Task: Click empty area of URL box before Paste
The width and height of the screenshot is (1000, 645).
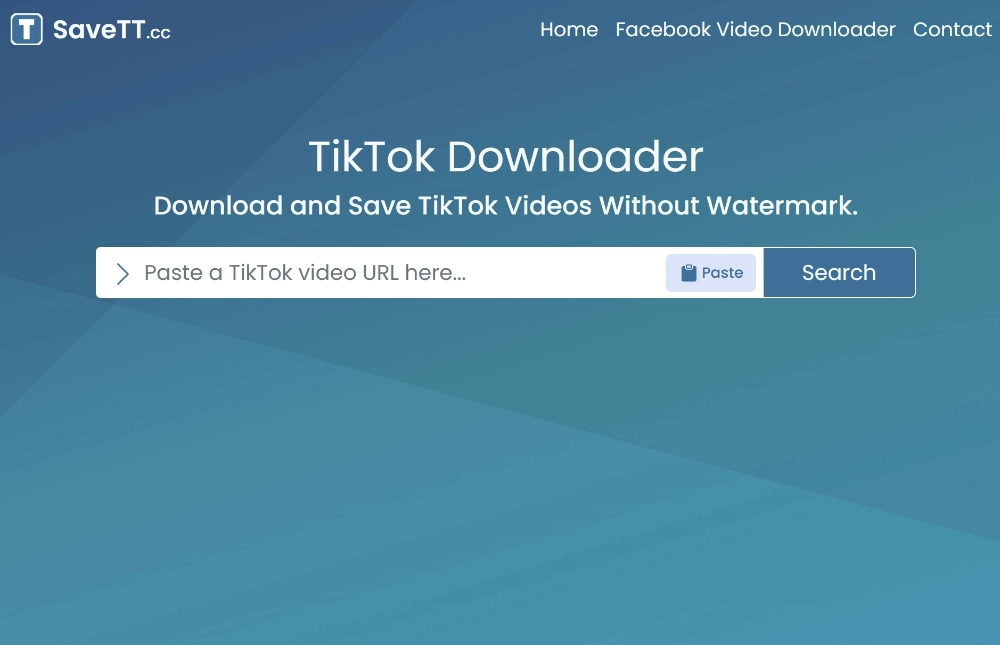Action: (564, 272)
